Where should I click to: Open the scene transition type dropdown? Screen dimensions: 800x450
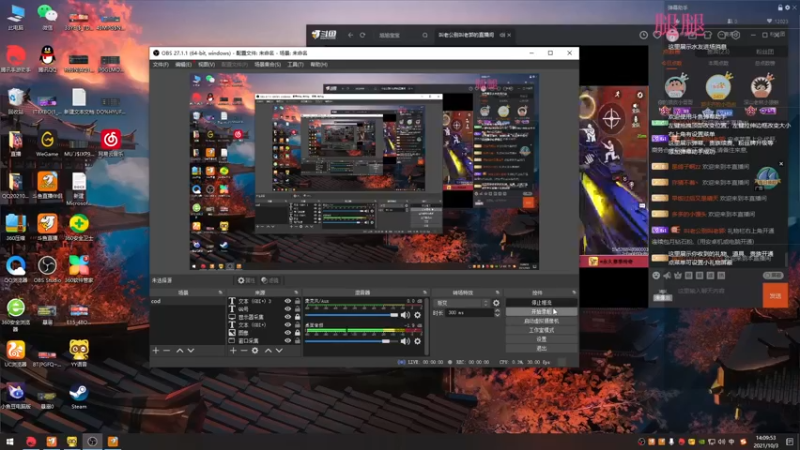462,303
